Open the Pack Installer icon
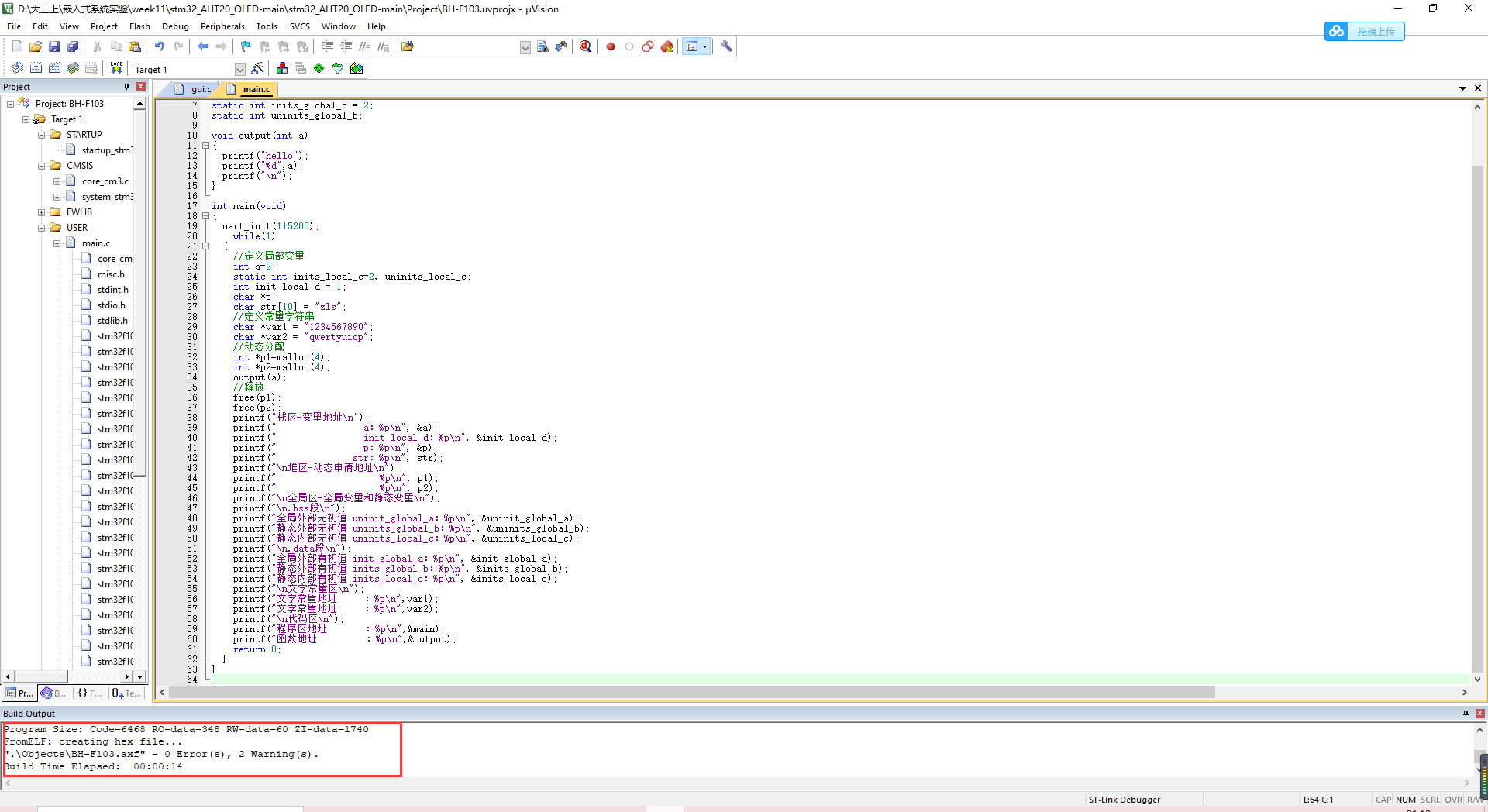Screen dimensions: 1488x812 pos(356,68)
